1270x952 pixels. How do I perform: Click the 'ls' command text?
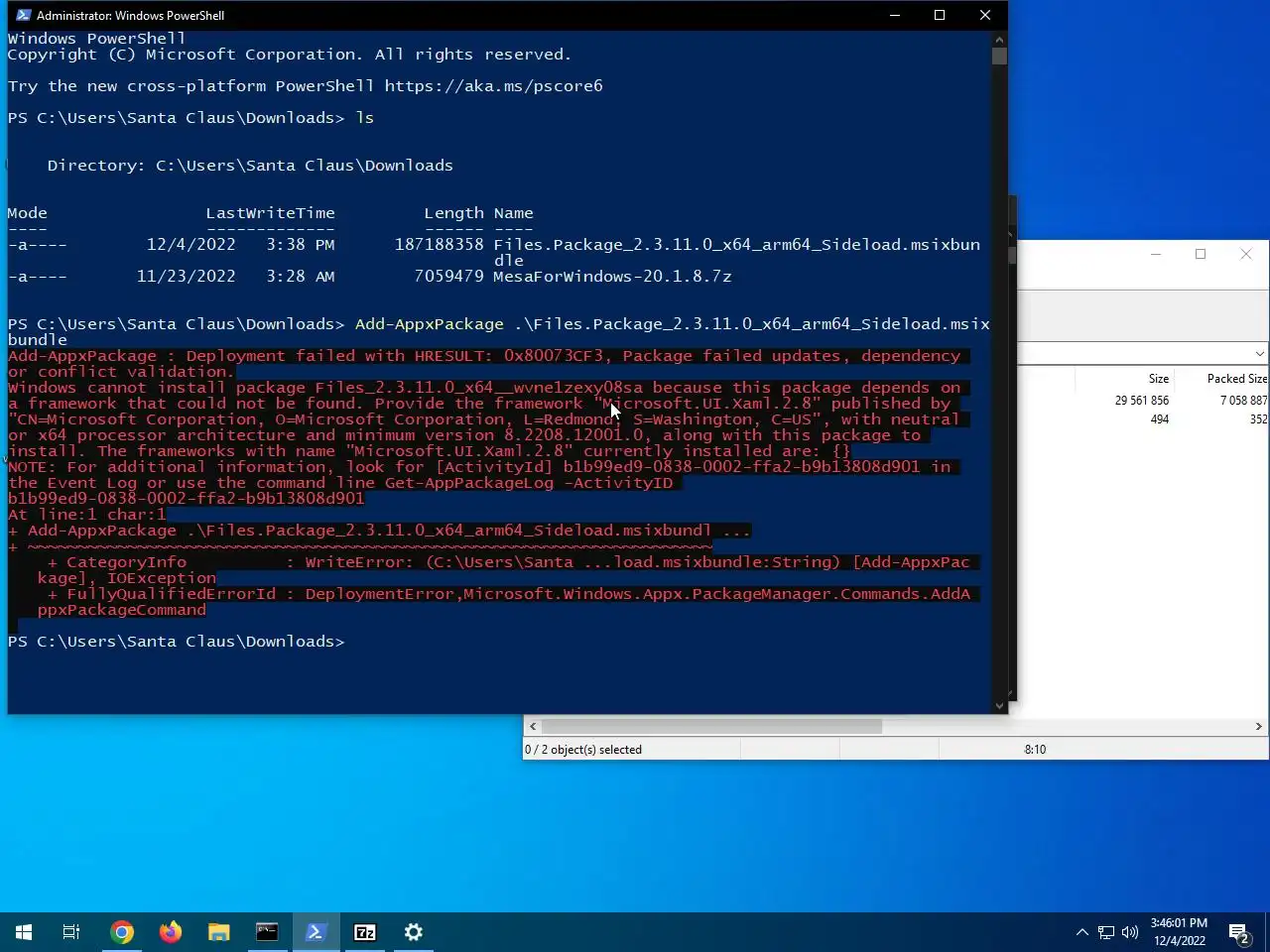tap(364, 118)
